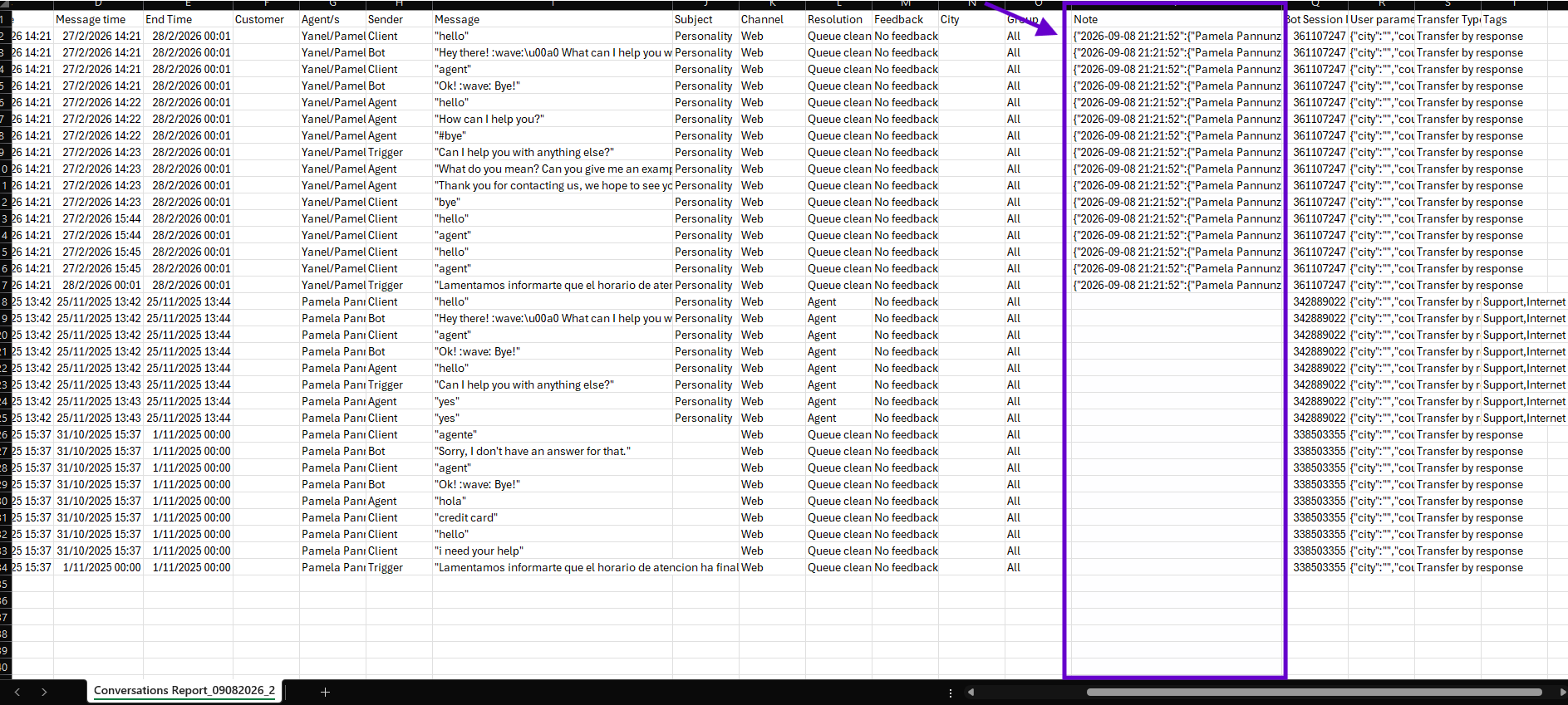Click bot session "338503355" in the "agente" row

[1319, 434]
